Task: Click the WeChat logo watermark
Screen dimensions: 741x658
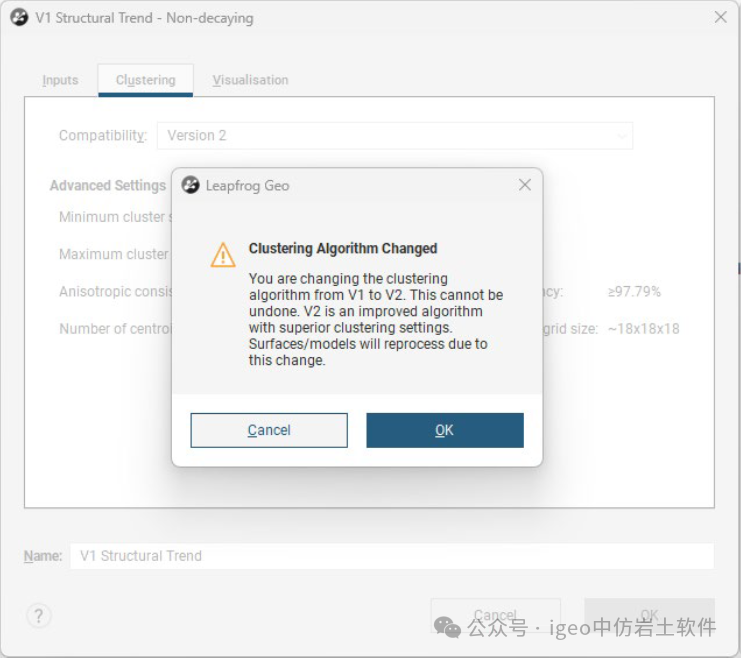Action: click(x=447, y=627)
